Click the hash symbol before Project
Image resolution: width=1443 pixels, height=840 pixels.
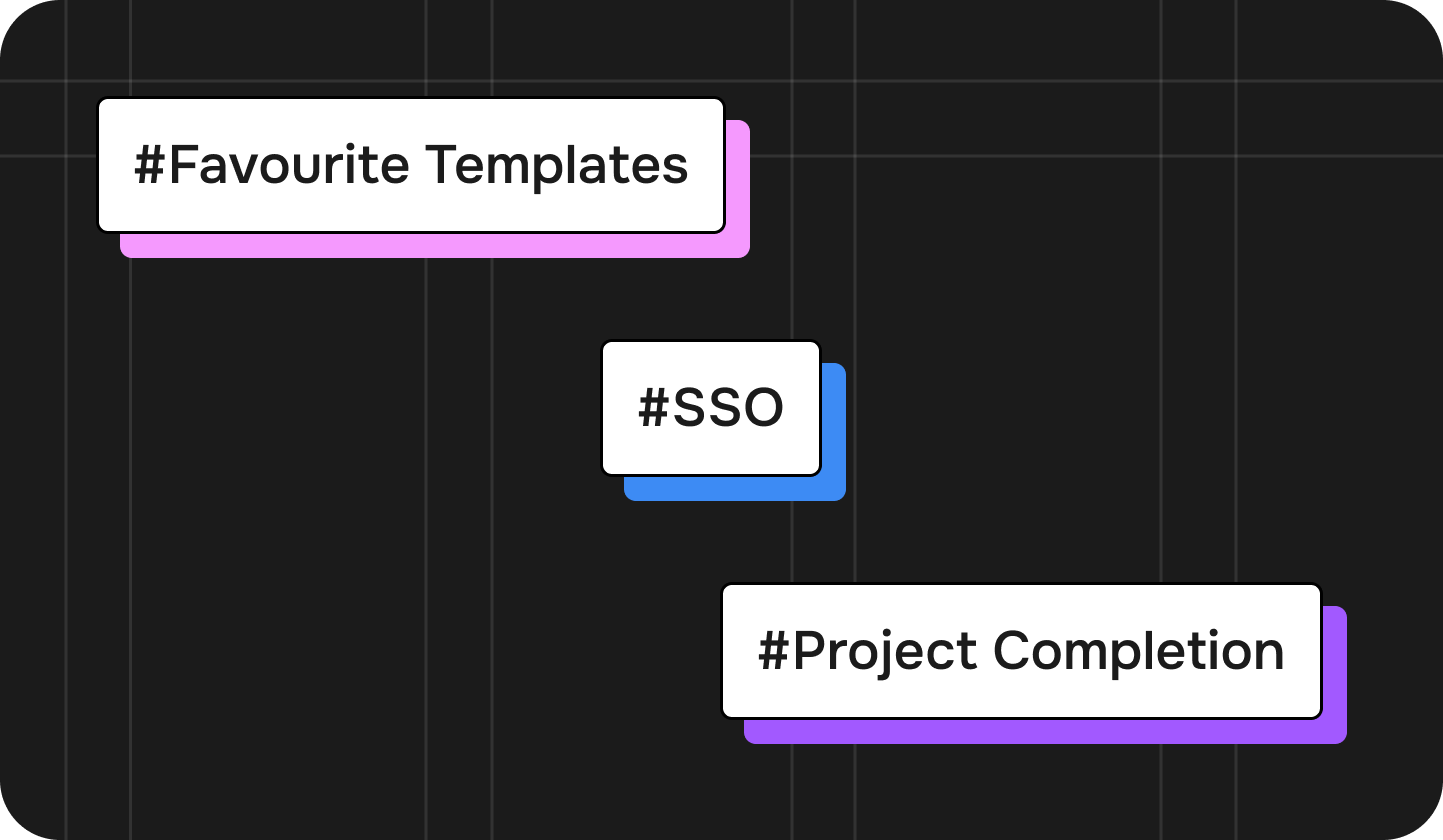pyautogui.click(x=774, y=652)
